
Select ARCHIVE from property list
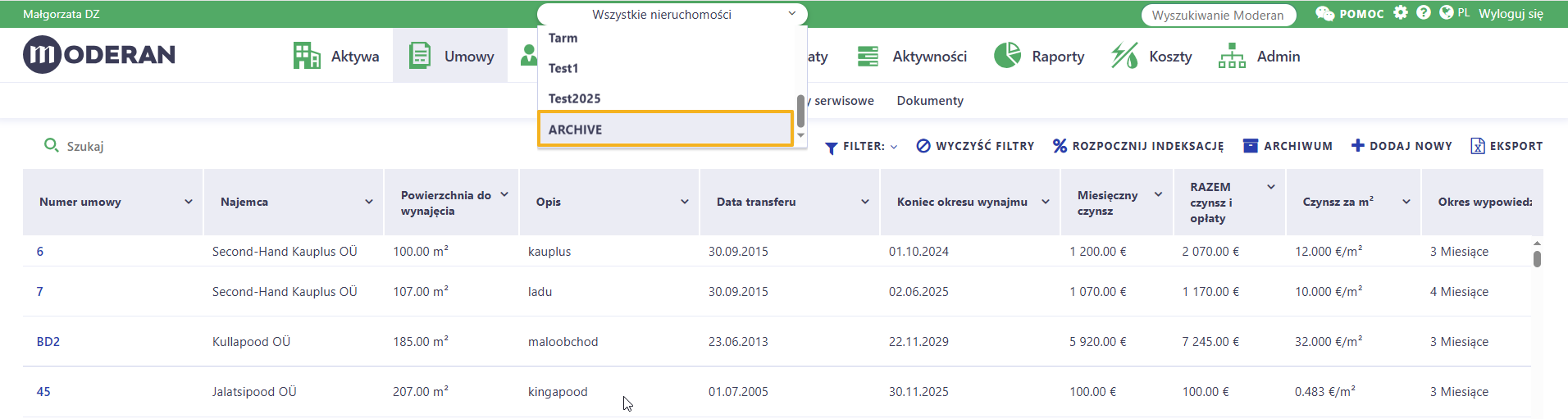(x=666, y=129)
